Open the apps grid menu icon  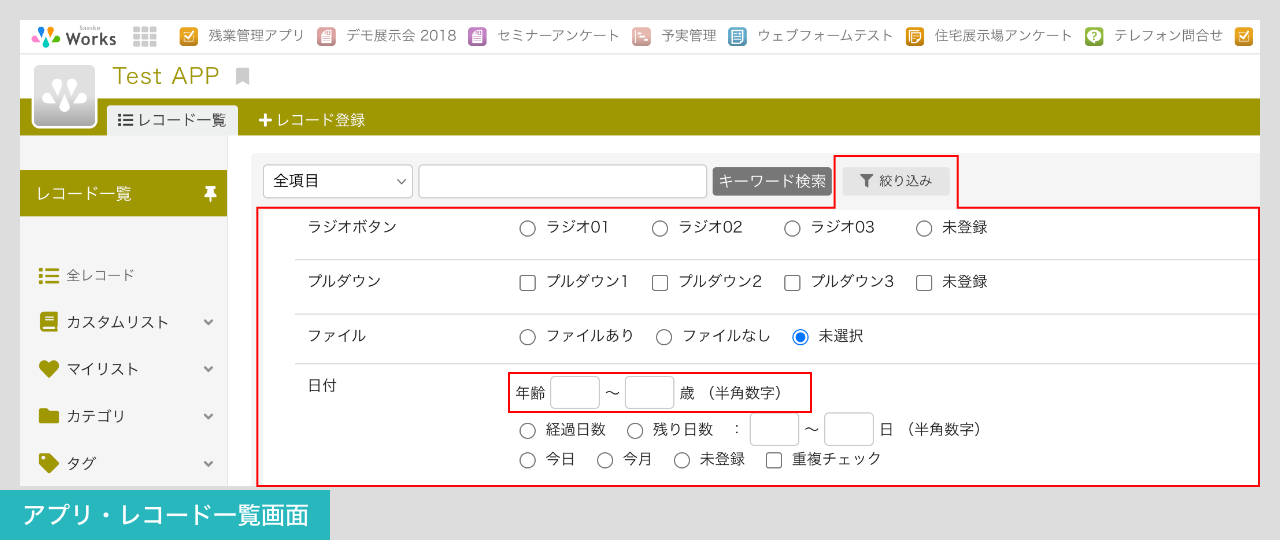pos(145,36)
